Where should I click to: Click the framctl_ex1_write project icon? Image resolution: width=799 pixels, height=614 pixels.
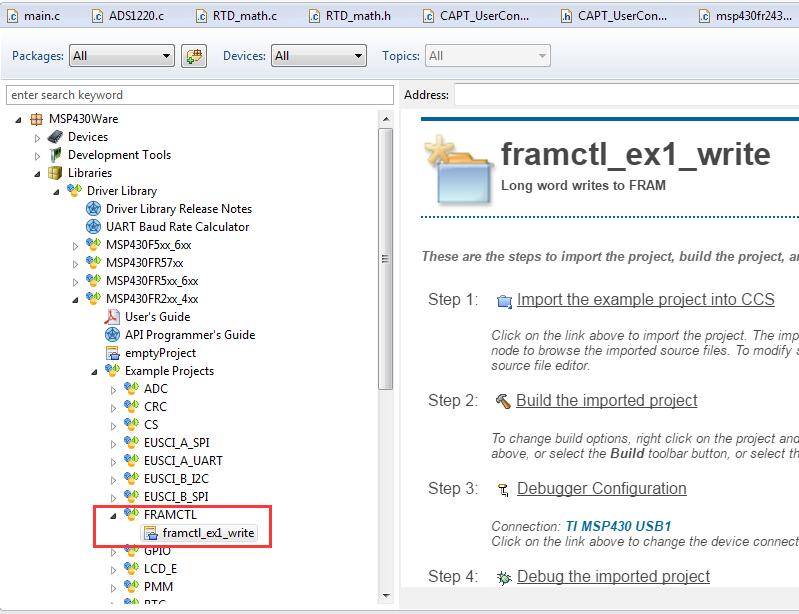151,533
